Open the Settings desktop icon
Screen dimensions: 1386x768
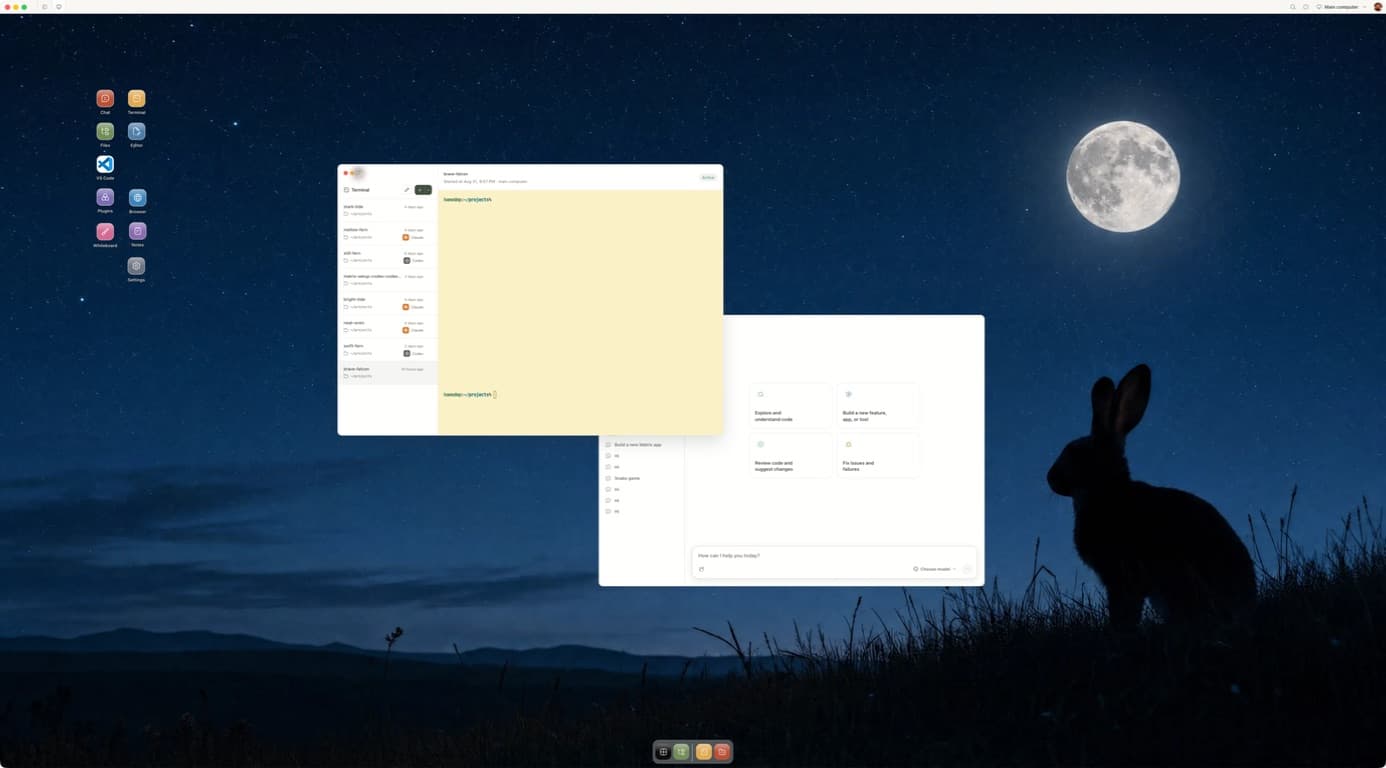pos(137,266)
